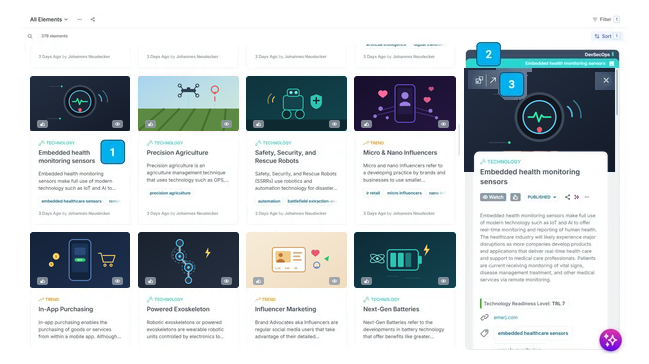The image size is (649, 364).
Task: Open element in full view arrow icon
Action: pyautogui.click(x=493, y=80)
